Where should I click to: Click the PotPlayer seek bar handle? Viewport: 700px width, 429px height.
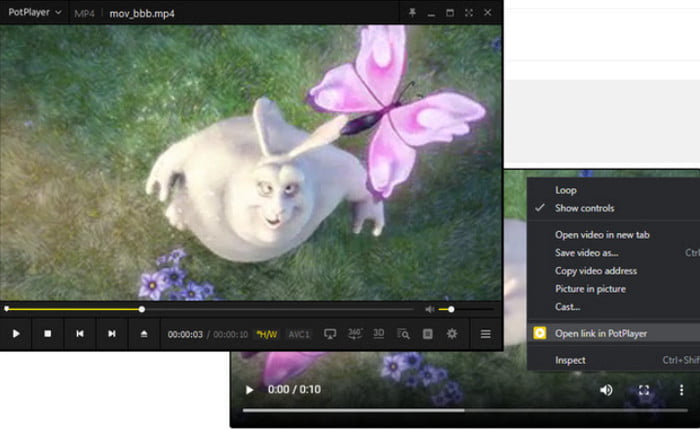click(x=142, y=309)
